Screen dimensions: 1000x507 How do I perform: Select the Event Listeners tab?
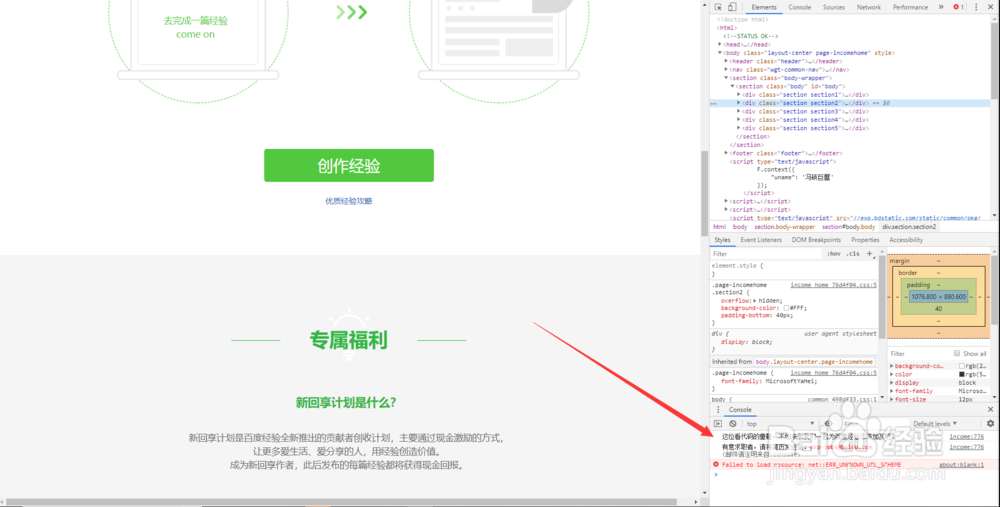click(761, 240)
